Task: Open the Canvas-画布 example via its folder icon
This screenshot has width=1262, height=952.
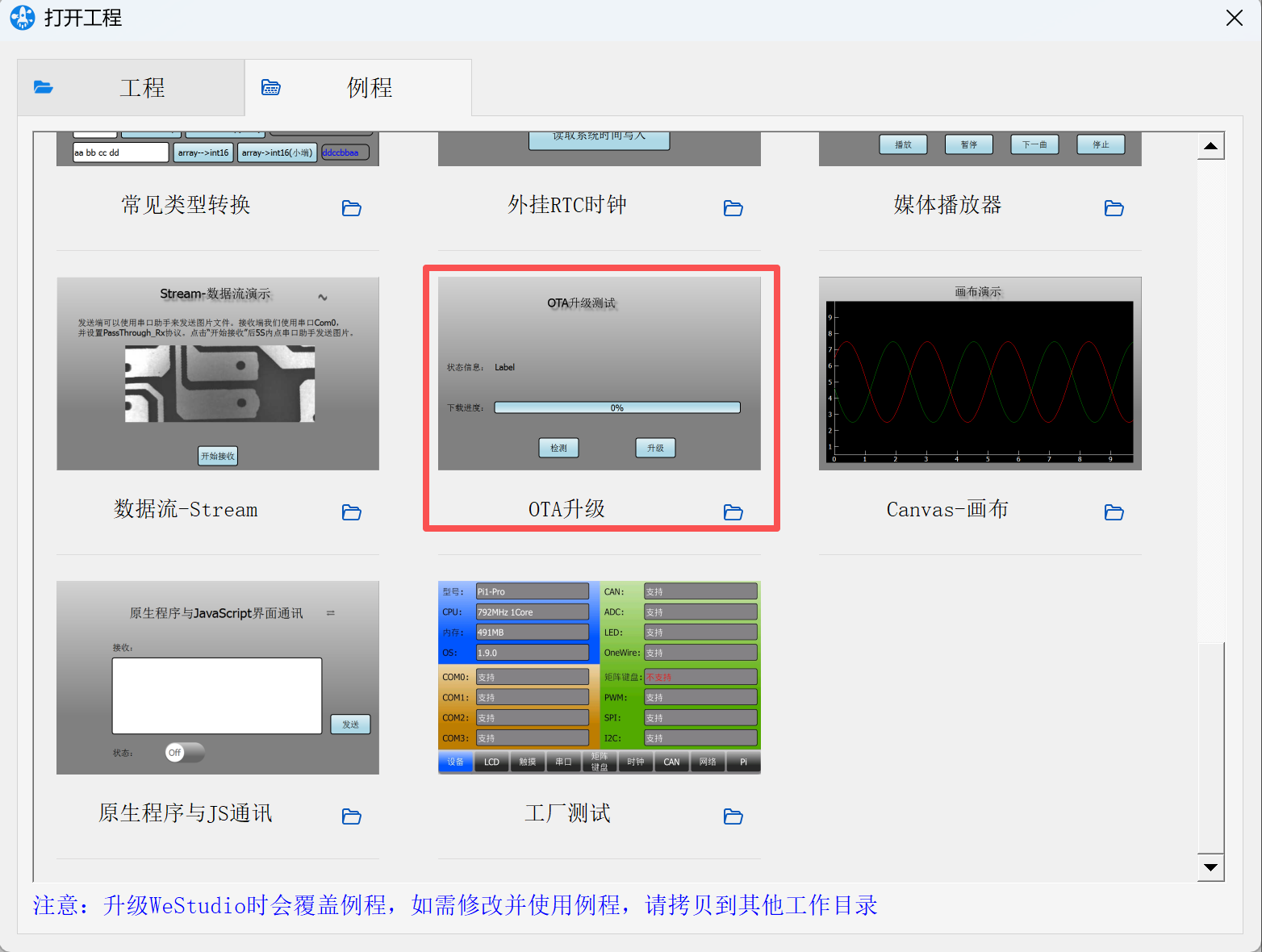Action: 1114,512
